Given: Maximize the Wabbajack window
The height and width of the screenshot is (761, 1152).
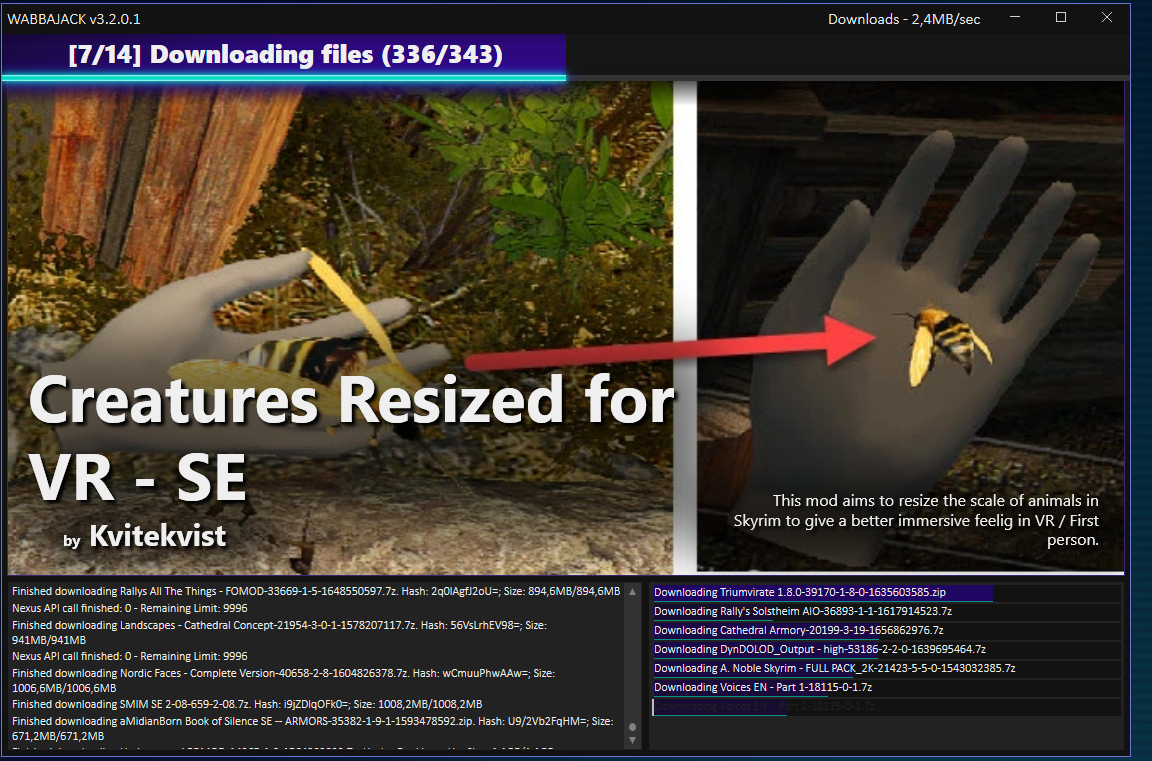Looking at the screenshot, I should [x=1060, y=18].
